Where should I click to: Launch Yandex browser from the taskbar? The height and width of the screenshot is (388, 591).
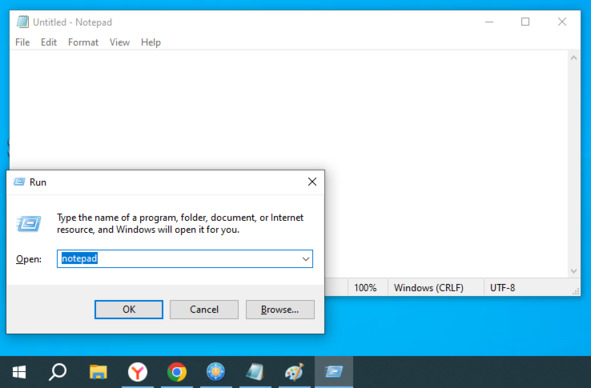point(137,372)
